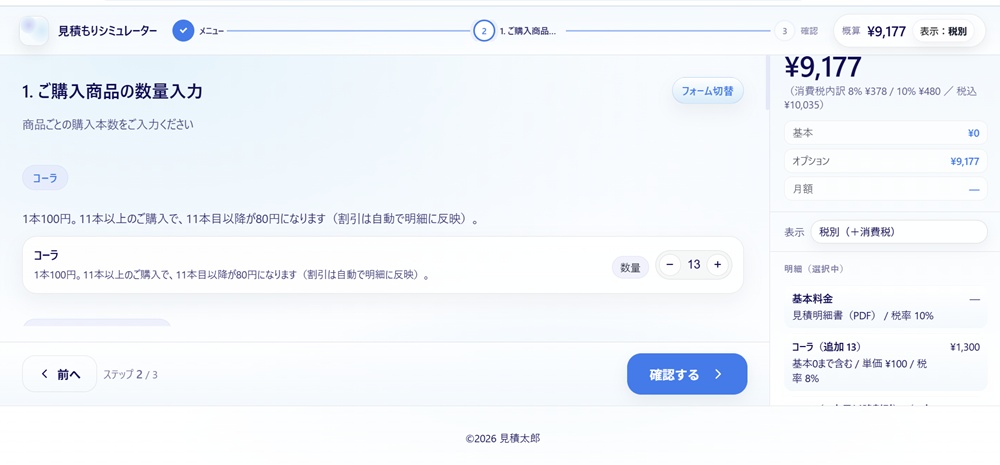This screenshot has width=1000, height=465.
Task: Click the 概算 ¥9,177 total in header
Action: (x=873, y=31)
